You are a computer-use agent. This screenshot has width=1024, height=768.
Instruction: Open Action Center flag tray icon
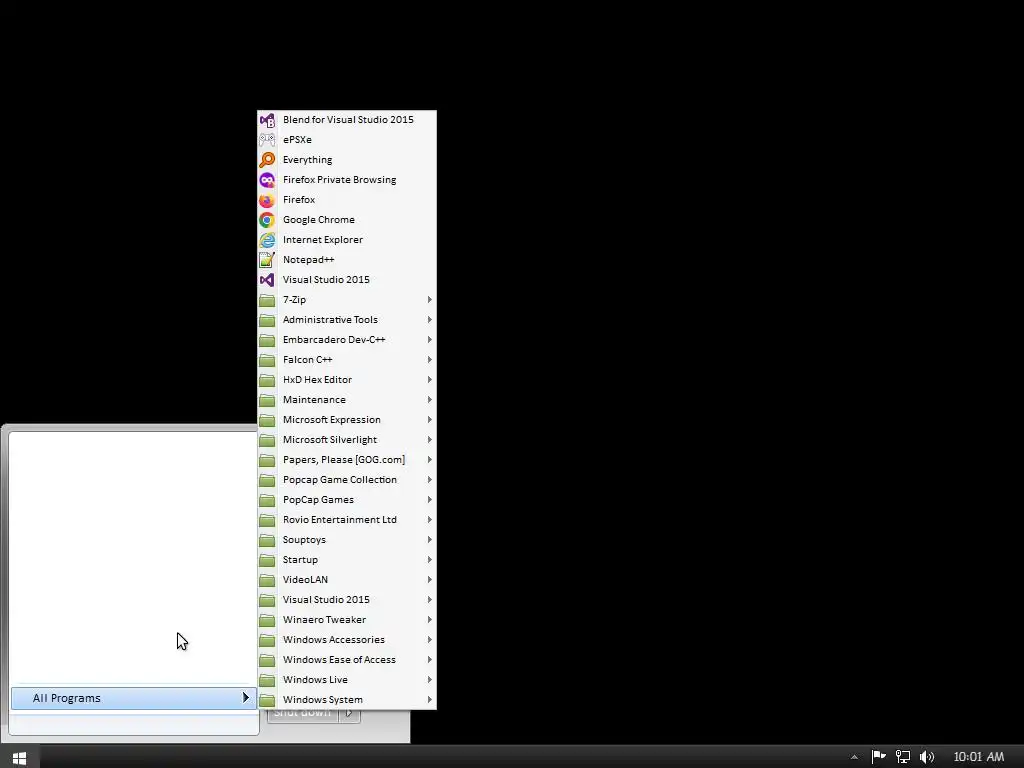878,757
